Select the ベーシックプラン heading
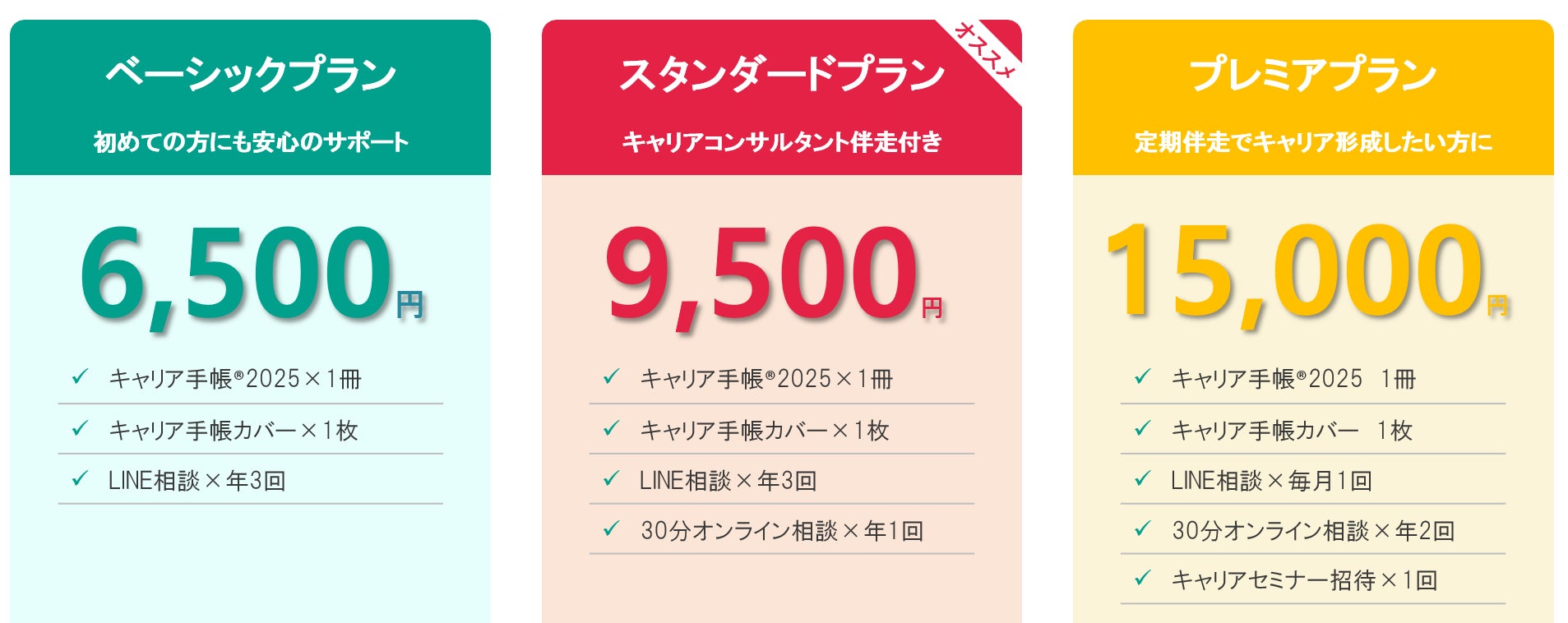Screen dimensions: 1568x623 click(251, 74)
